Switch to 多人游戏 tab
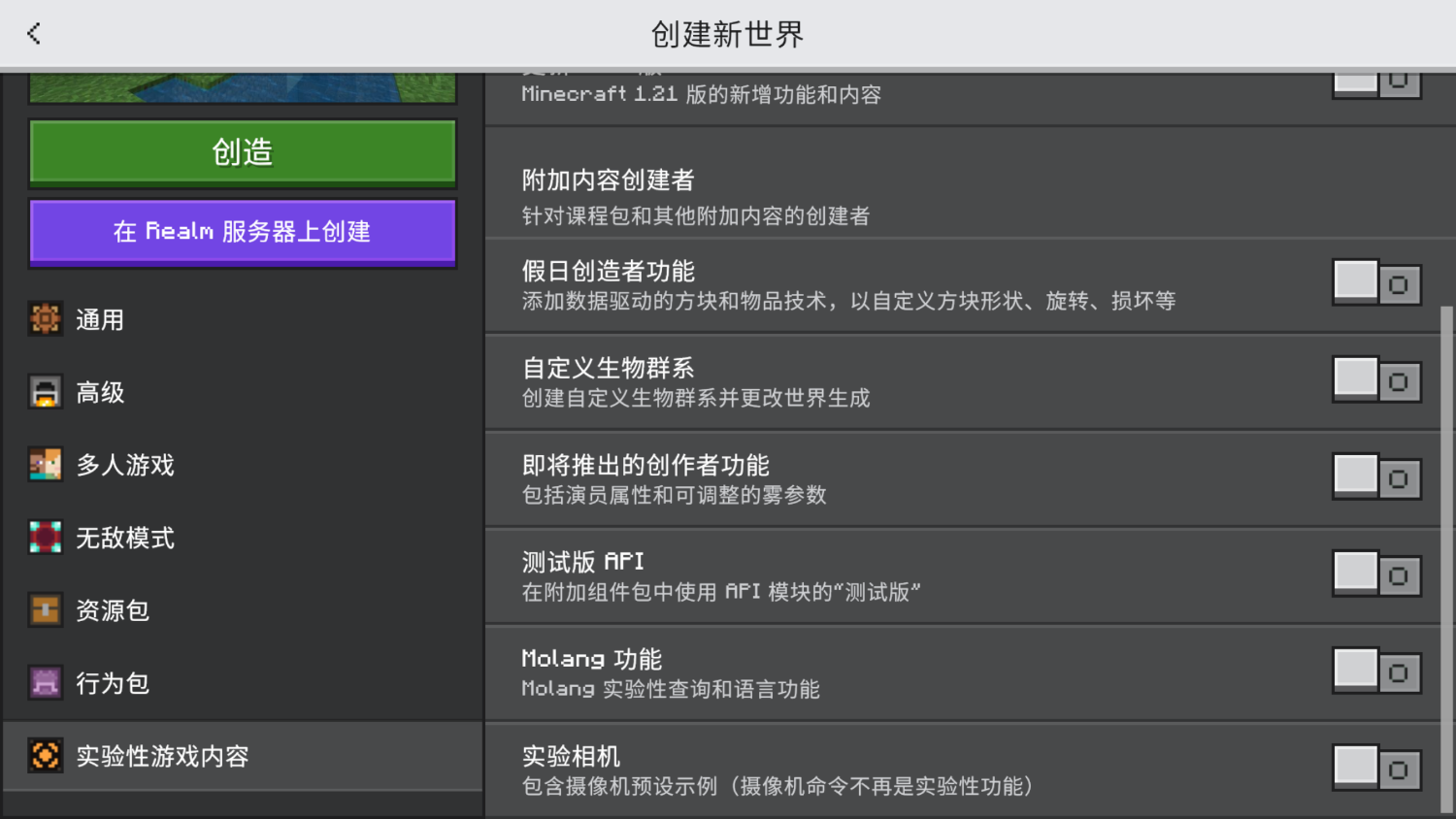Image resolution: width=1456 pixels, height=819 pixels. 243,465
